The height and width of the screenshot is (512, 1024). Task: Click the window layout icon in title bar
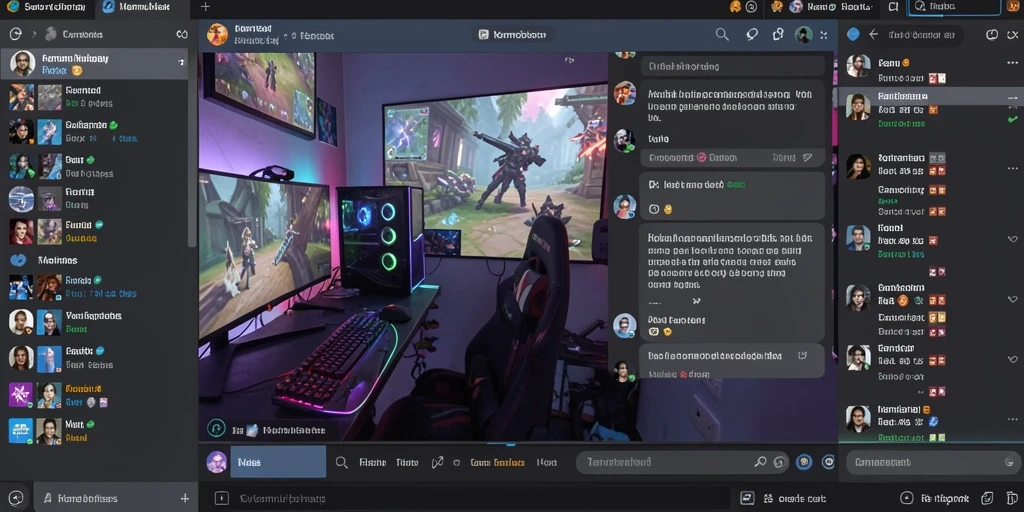pos(893,7)
